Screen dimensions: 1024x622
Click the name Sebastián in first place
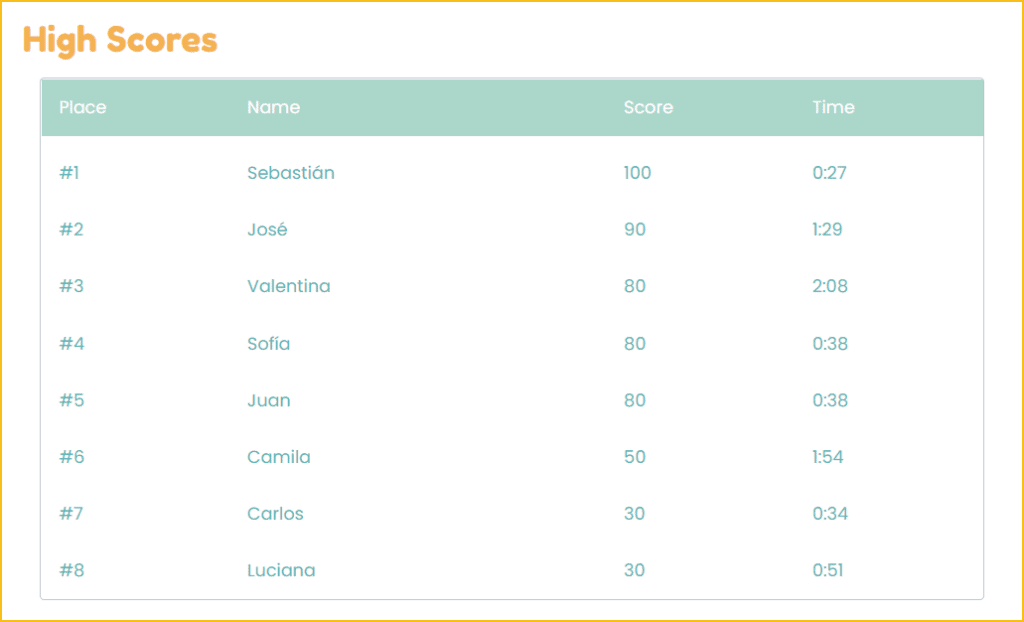tap(291, 172)
